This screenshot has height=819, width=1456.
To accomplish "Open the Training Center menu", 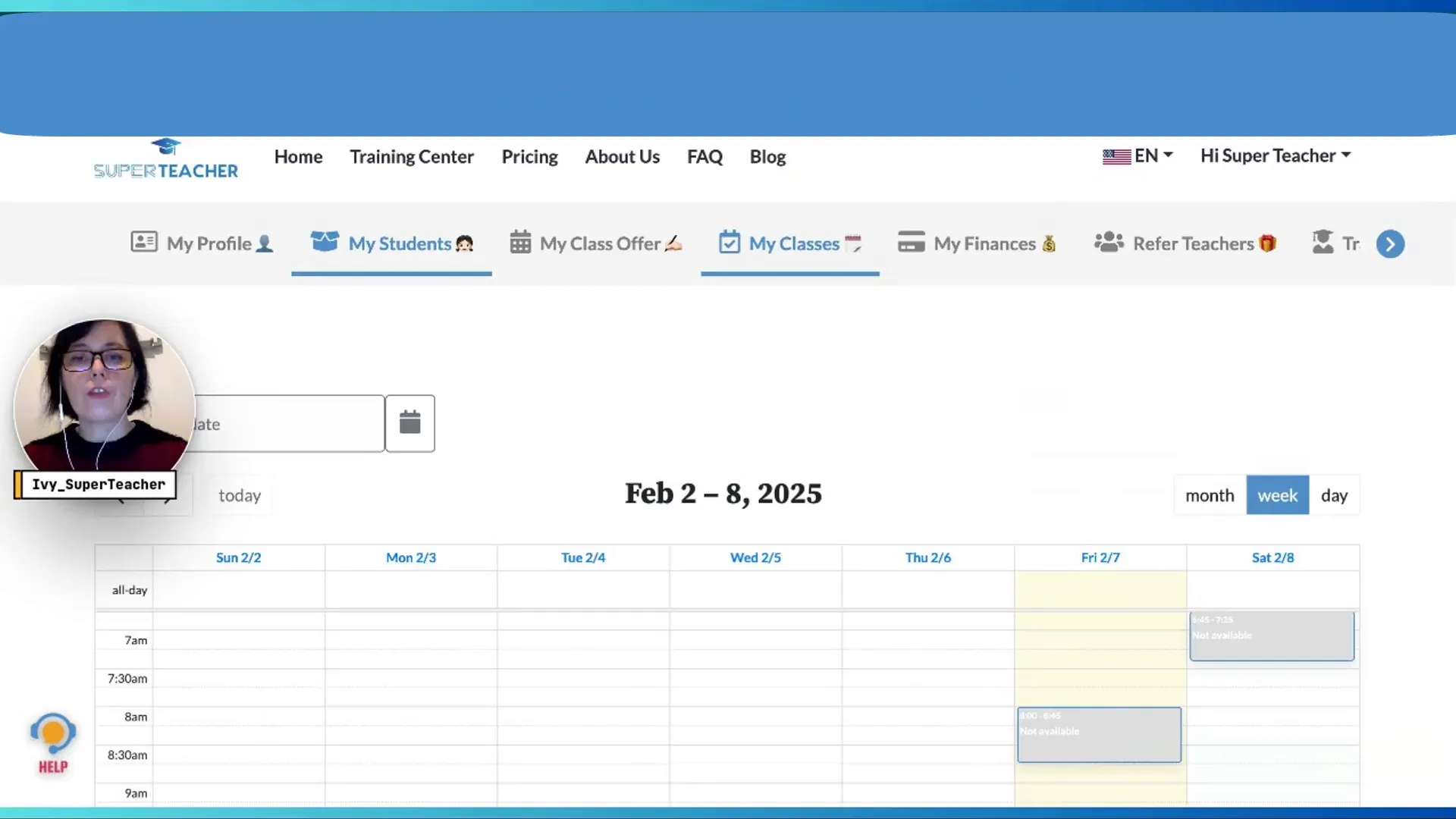I will (x=411, y=156).
